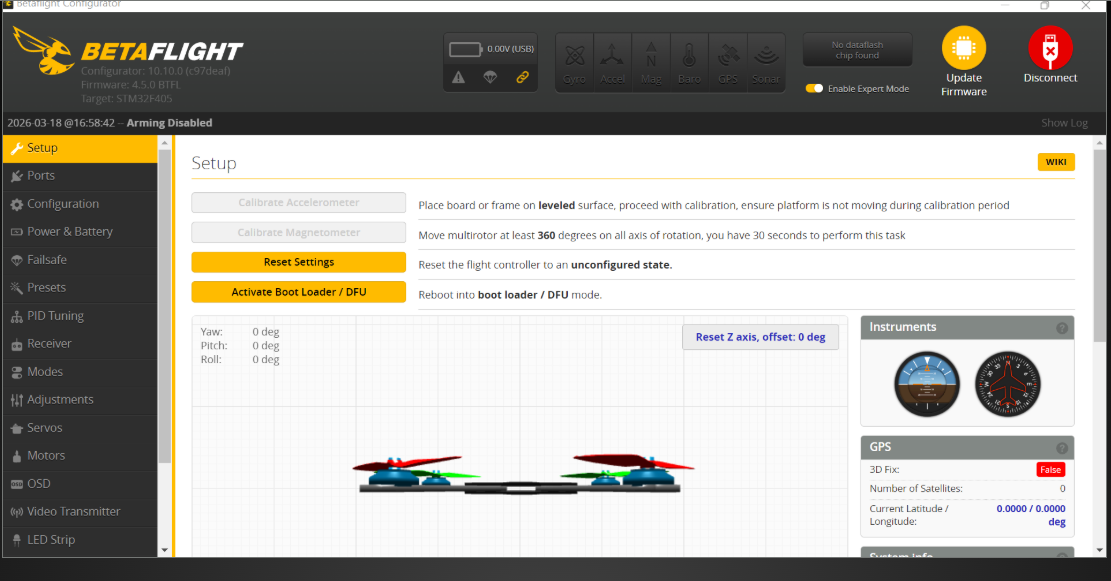Screen dimensions: 1111x581
Task: Click the Gyro sensor status icon
Action: pyautogui.click(x=574, y=56)
